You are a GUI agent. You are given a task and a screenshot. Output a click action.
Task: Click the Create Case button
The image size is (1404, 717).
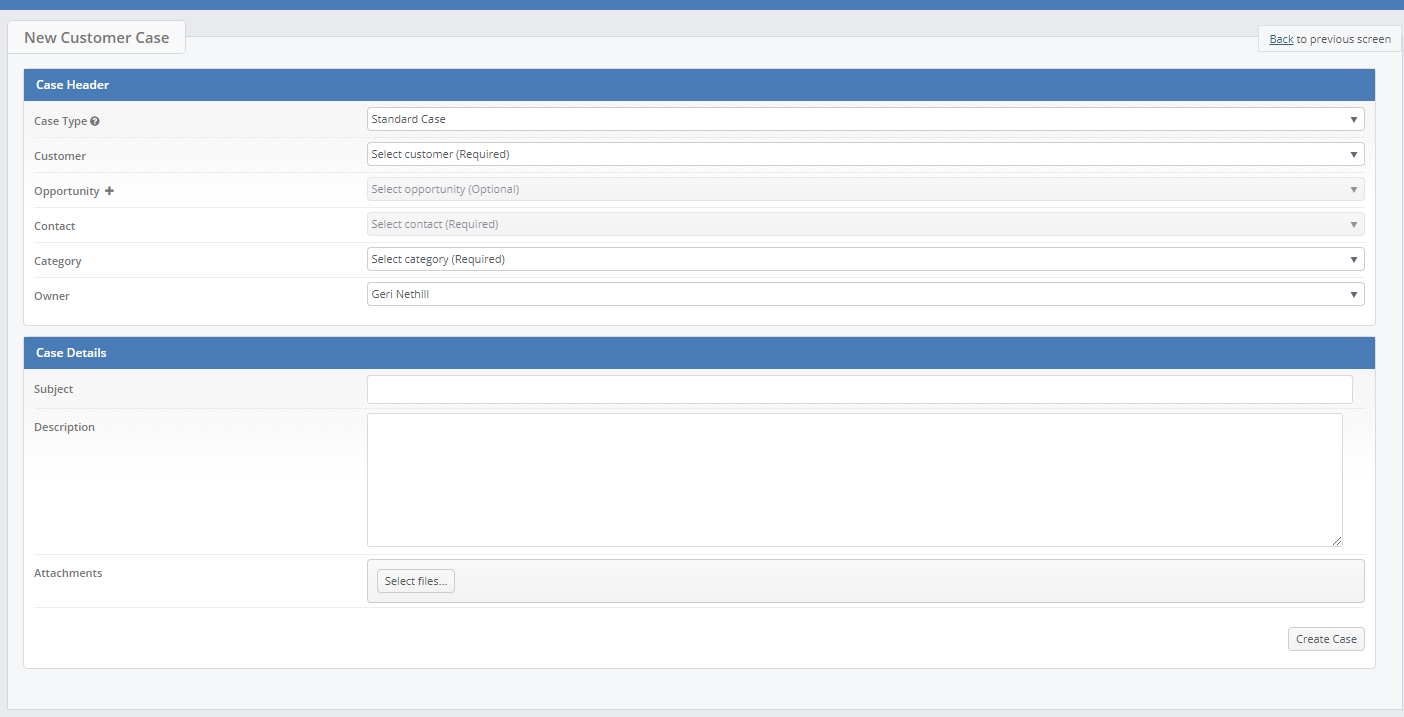point(1326,639)
